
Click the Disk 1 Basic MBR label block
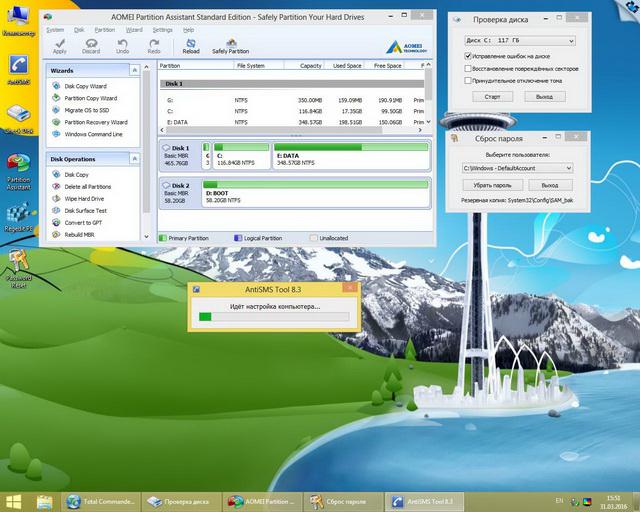pyautogui.click(x=180, y=155)
